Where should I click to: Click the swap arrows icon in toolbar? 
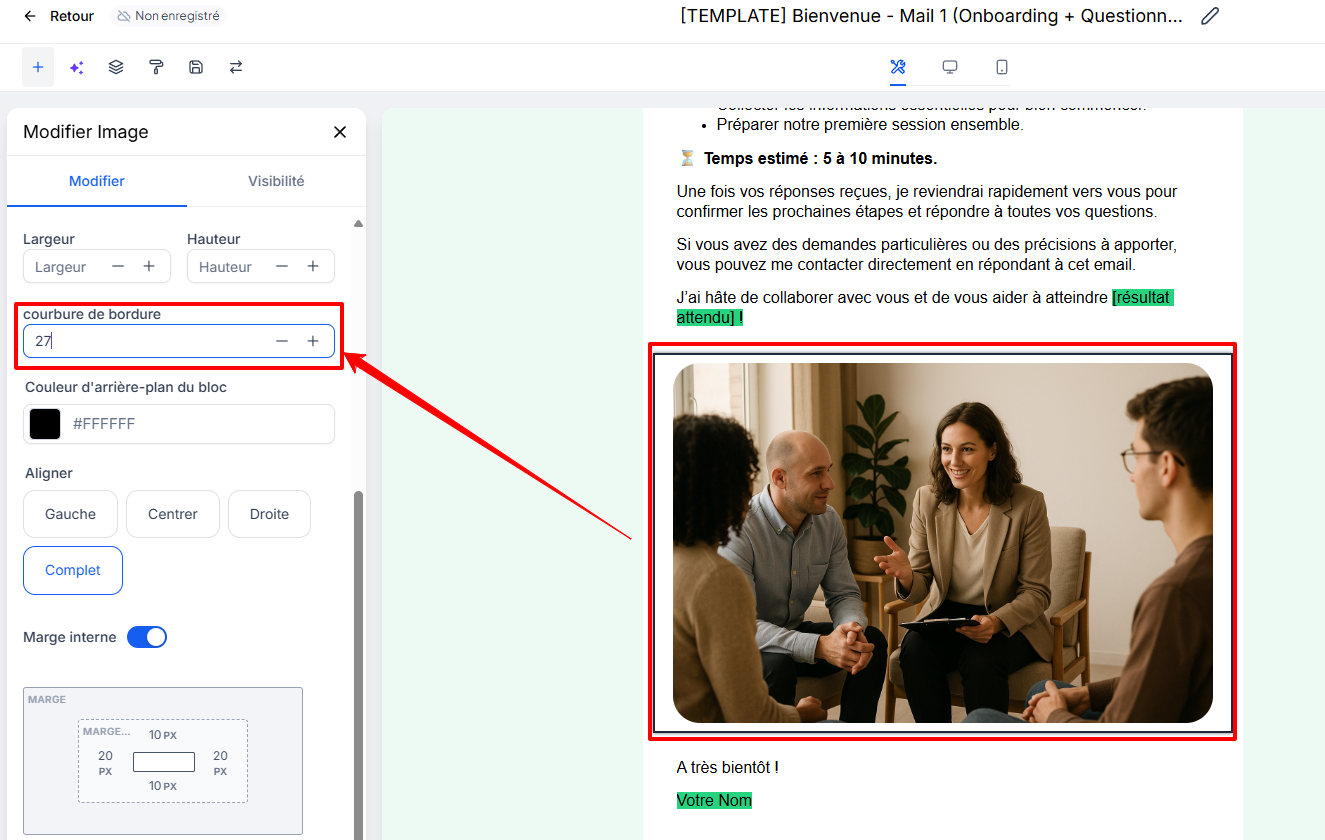click(236, 67)
